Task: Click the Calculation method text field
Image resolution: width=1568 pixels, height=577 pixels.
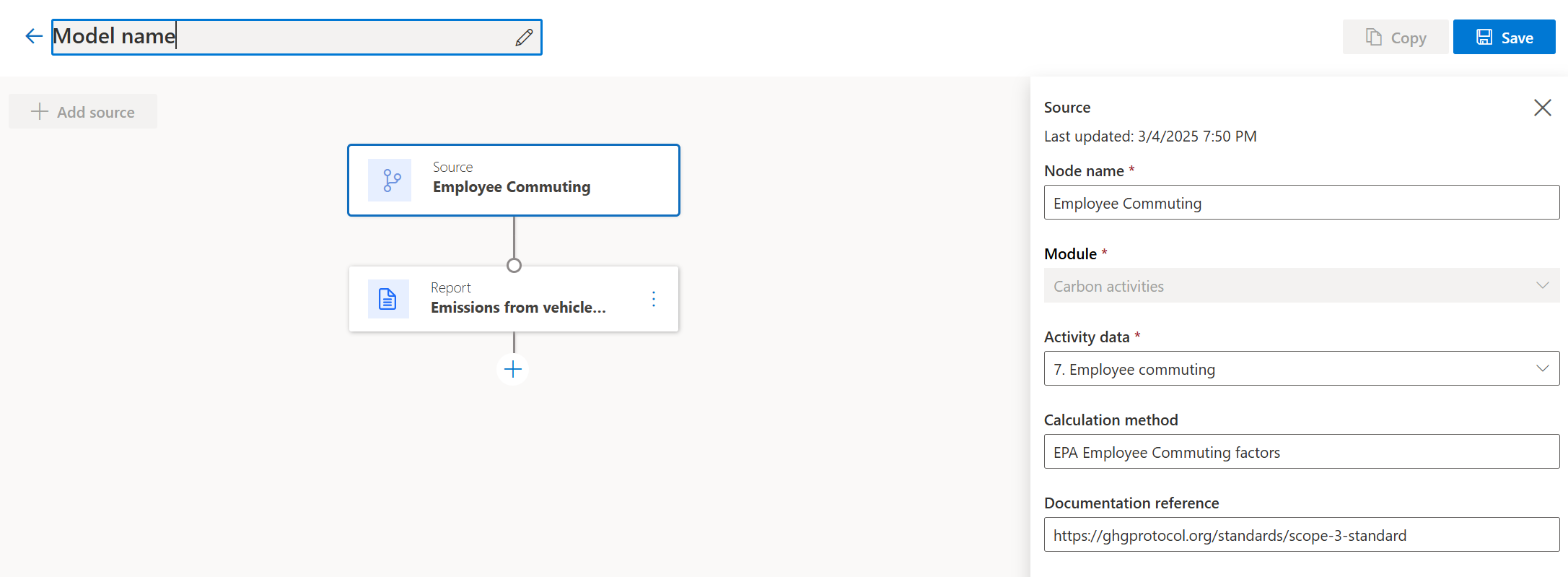Action: [1301, 452]
